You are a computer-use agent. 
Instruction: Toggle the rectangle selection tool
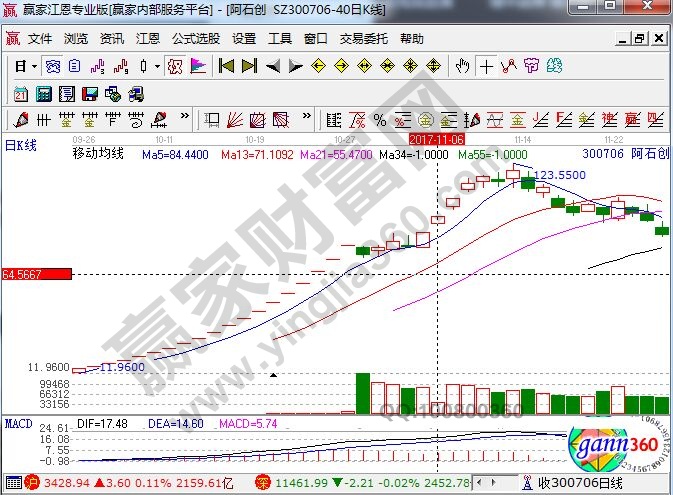click(212, 120)
